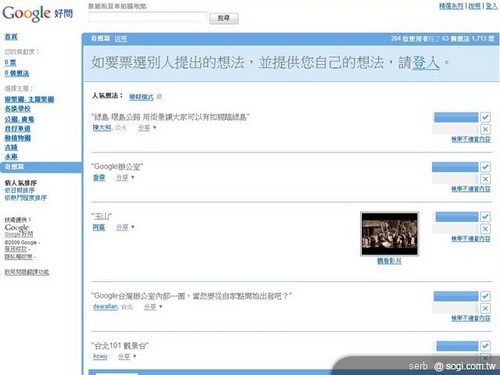Screen dimensions: 500x375
Task: Select the 各級學校 topic in the sidebar
Action: [18, 109]
